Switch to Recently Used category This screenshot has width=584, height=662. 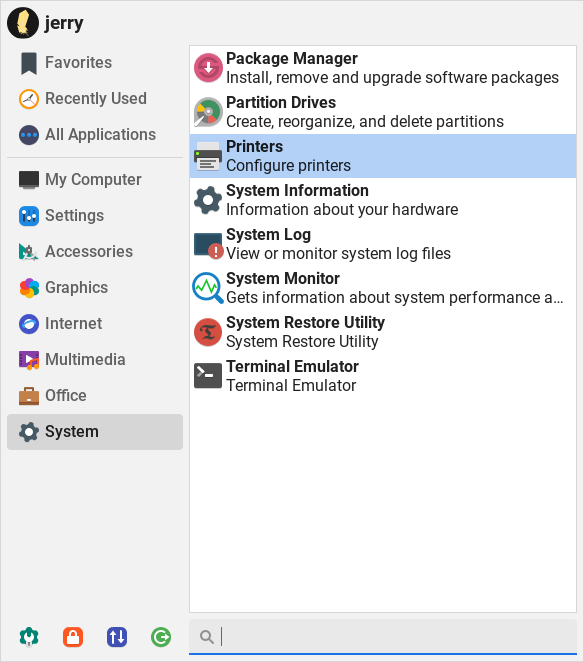click(95, 99)
